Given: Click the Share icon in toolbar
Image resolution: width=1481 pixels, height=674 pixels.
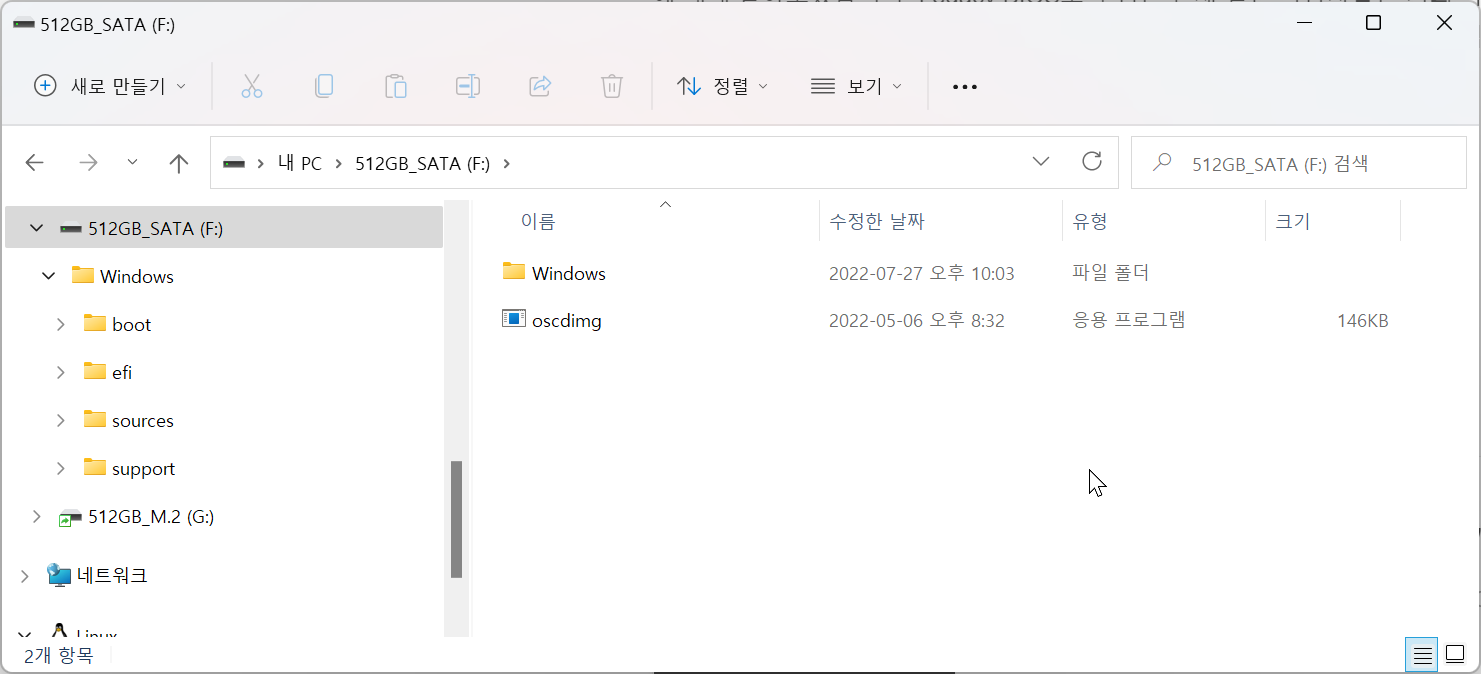Looking at the screenshot, I should (540, 86).
